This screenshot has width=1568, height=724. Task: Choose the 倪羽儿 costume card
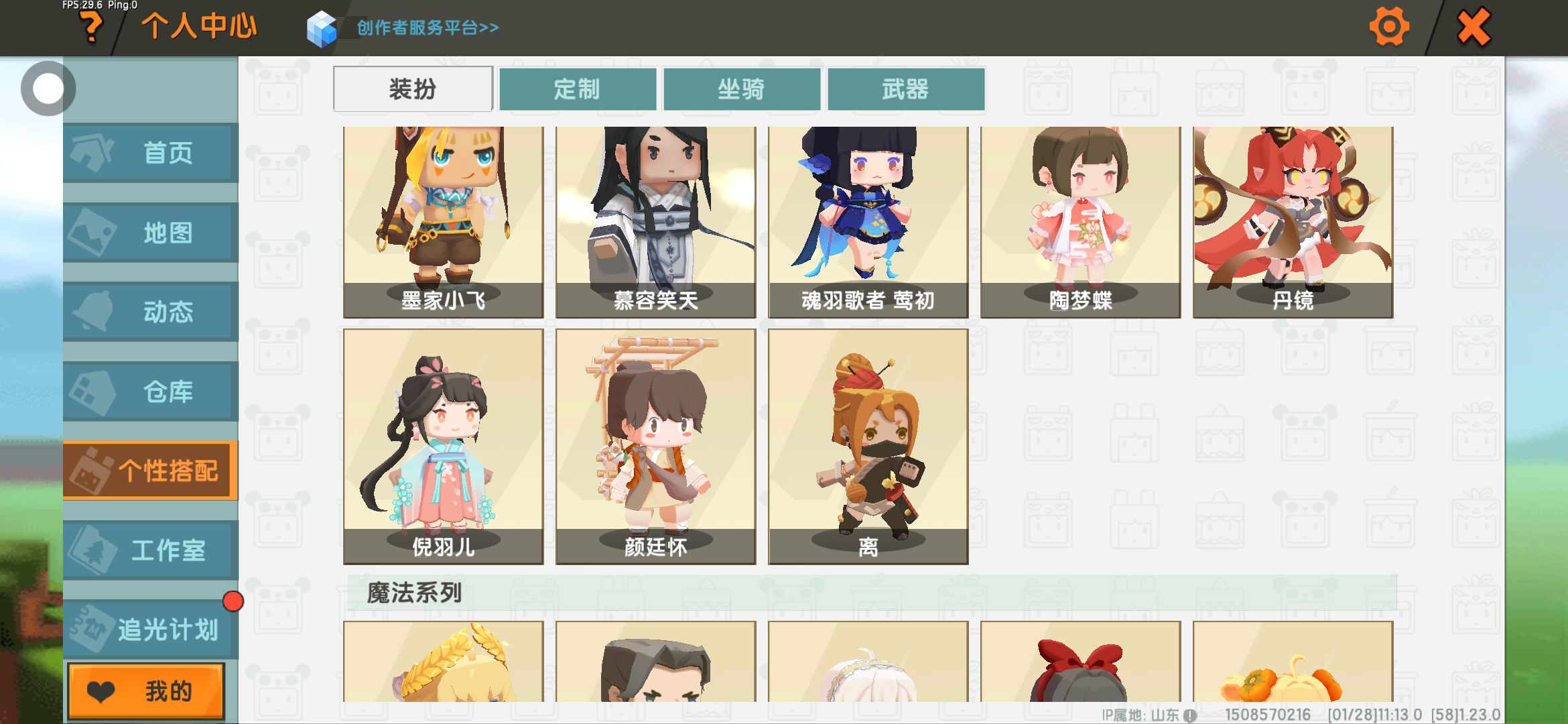point(444,446)
